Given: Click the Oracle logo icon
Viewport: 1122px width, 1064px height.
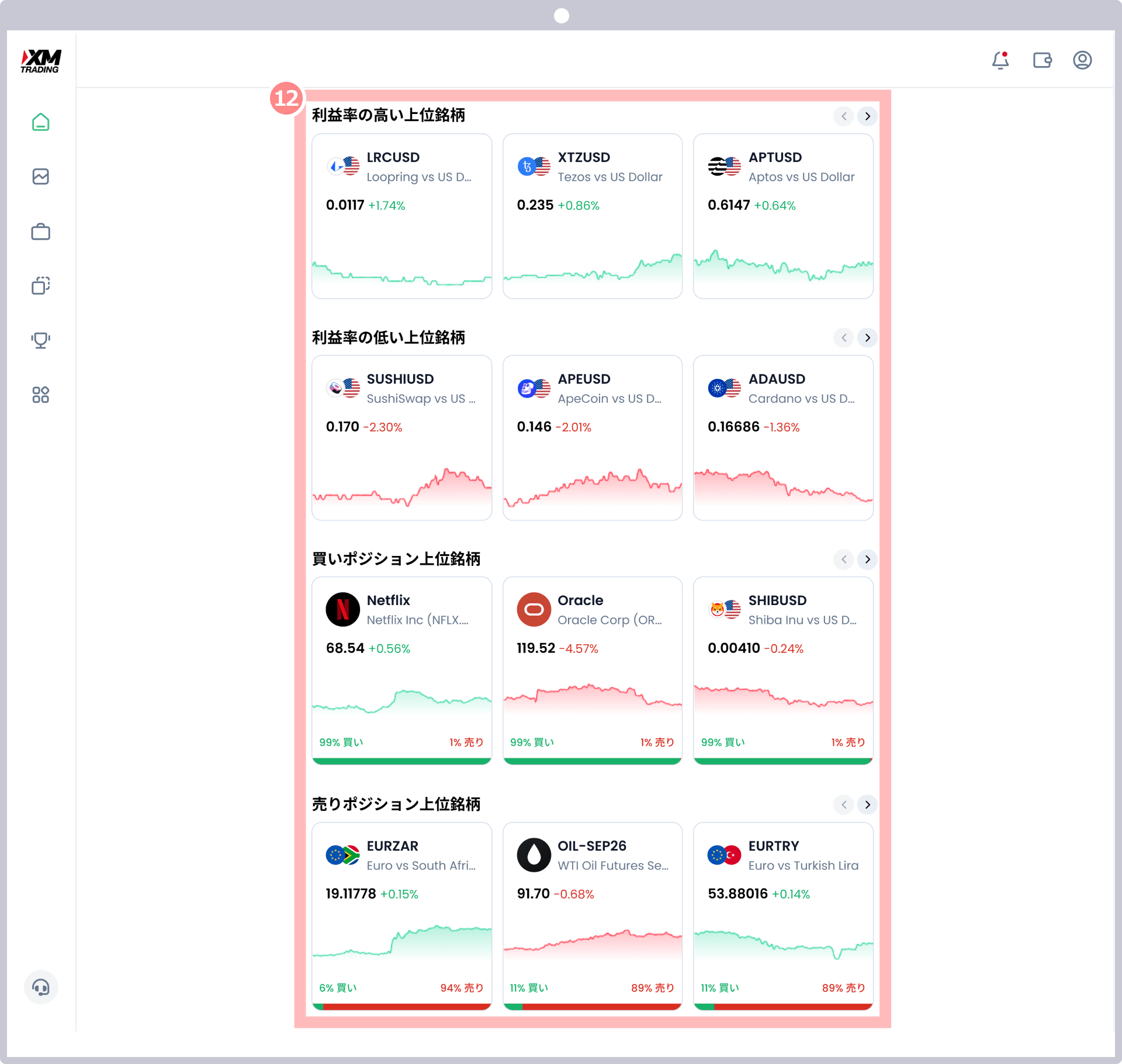Looking at the screenshot, I should pyautogui.click(x=534, y=610).
